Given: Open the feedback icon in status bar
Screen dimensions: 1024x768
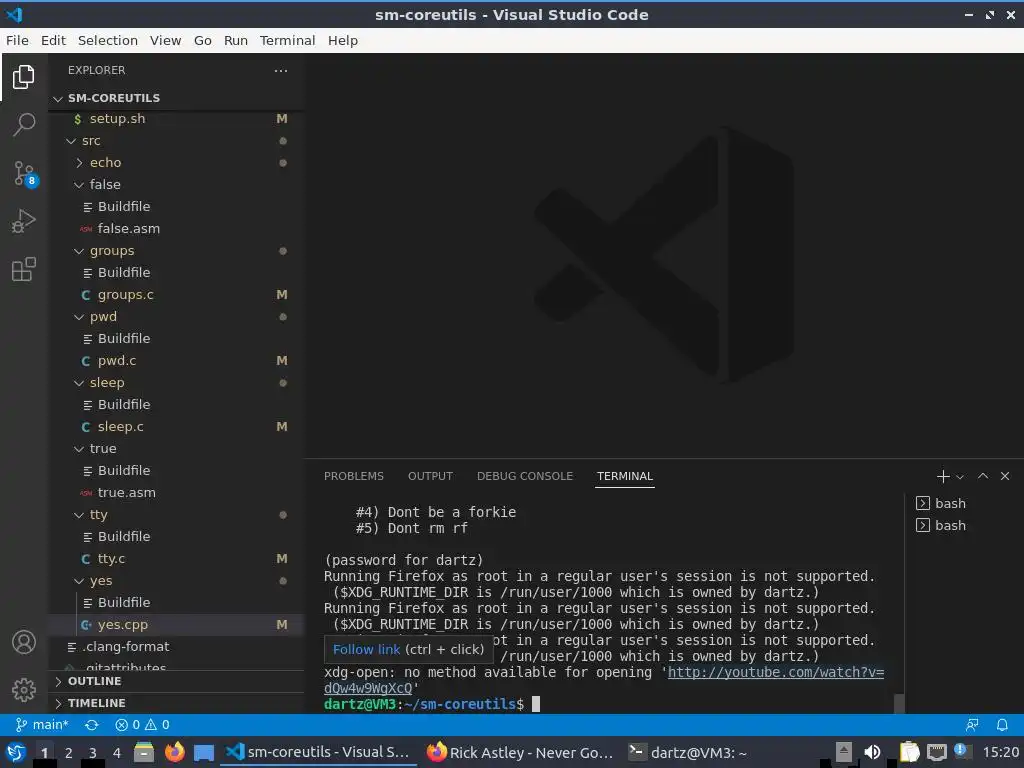Looking at the screenshot, I should [x=972, y=724].
